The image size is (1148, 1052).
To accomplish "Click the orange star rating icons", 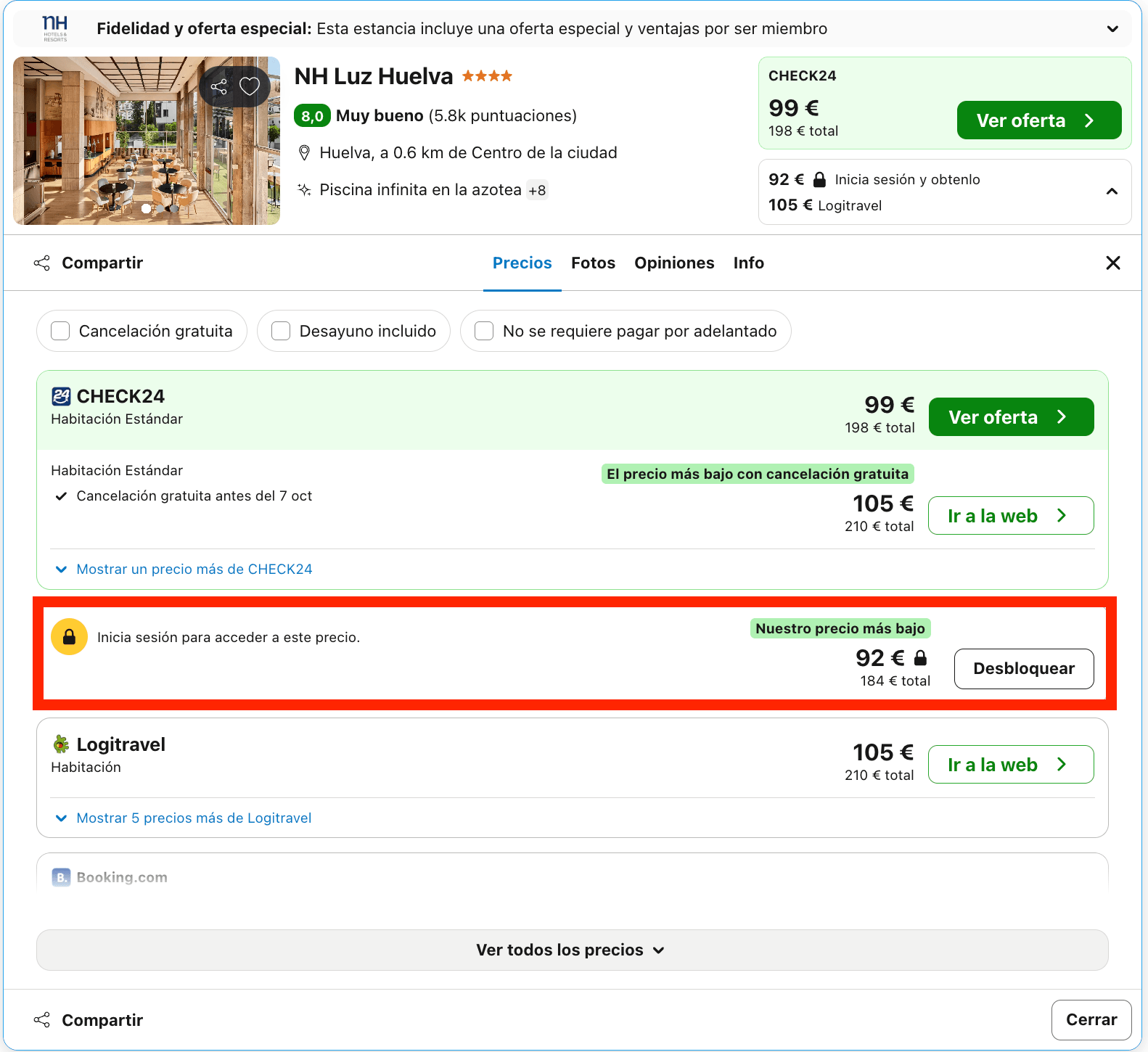I will (x=487, y=75).
